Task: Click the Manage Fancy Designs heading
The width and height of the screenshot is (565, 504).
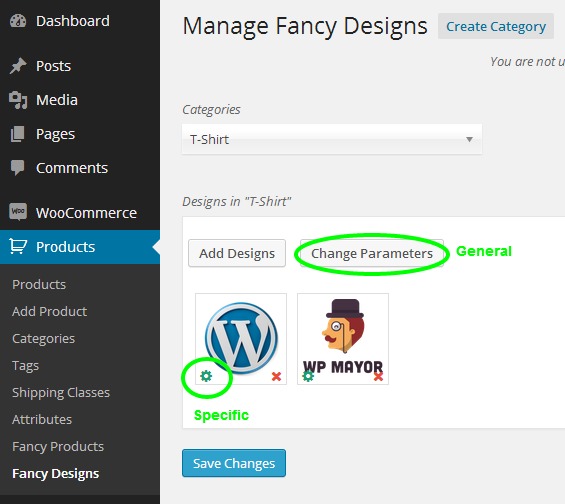Action: [x=305, y=26]
